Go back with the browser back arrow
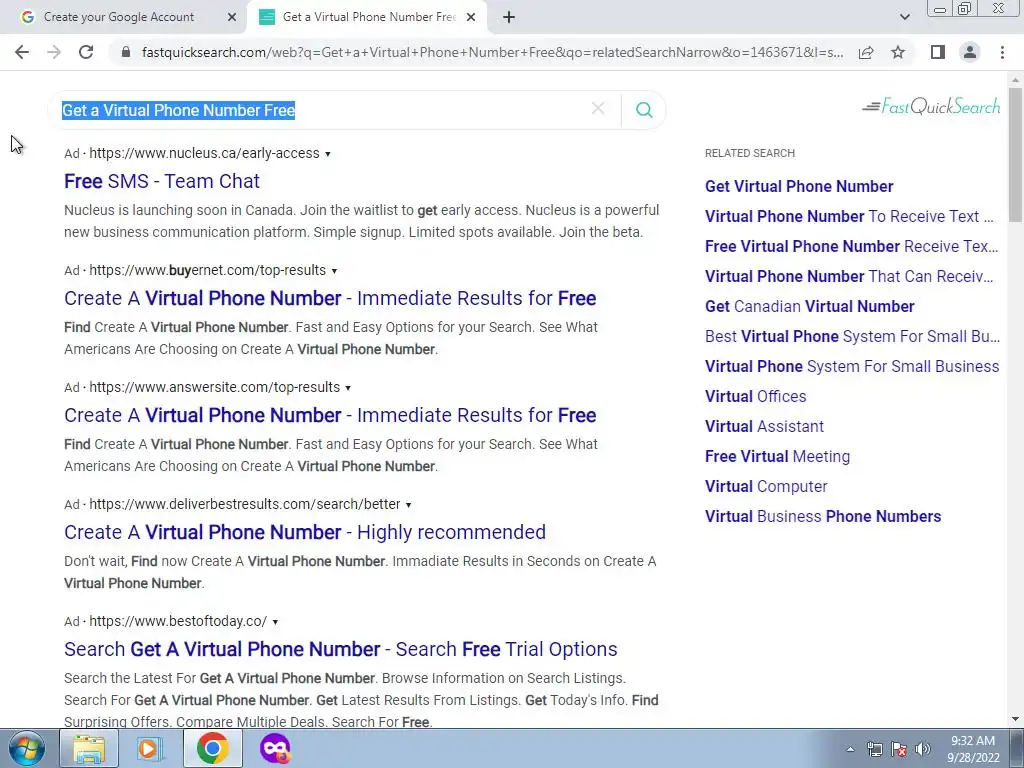Screen dimensions: 1024x768 (x=22, y=52)
